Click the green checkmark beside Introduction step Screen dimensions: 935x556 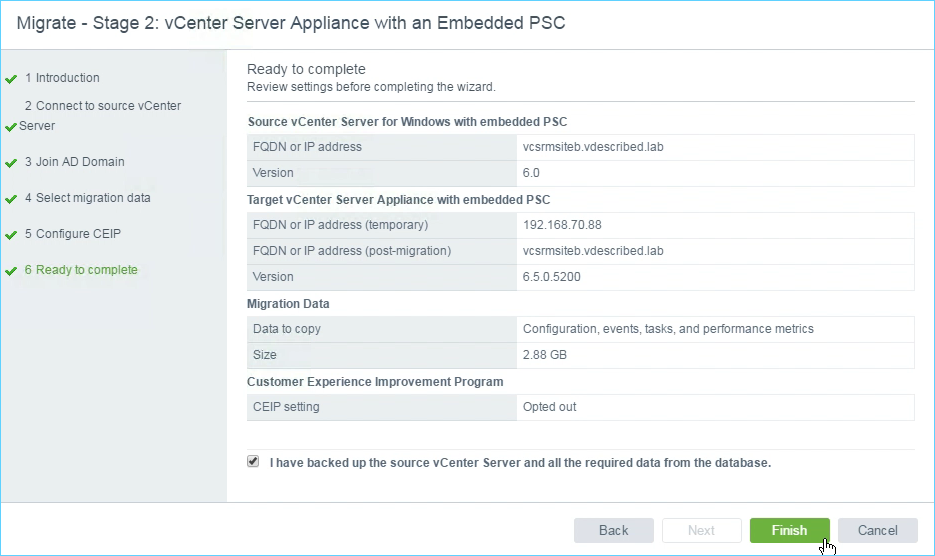click(11, 79)
